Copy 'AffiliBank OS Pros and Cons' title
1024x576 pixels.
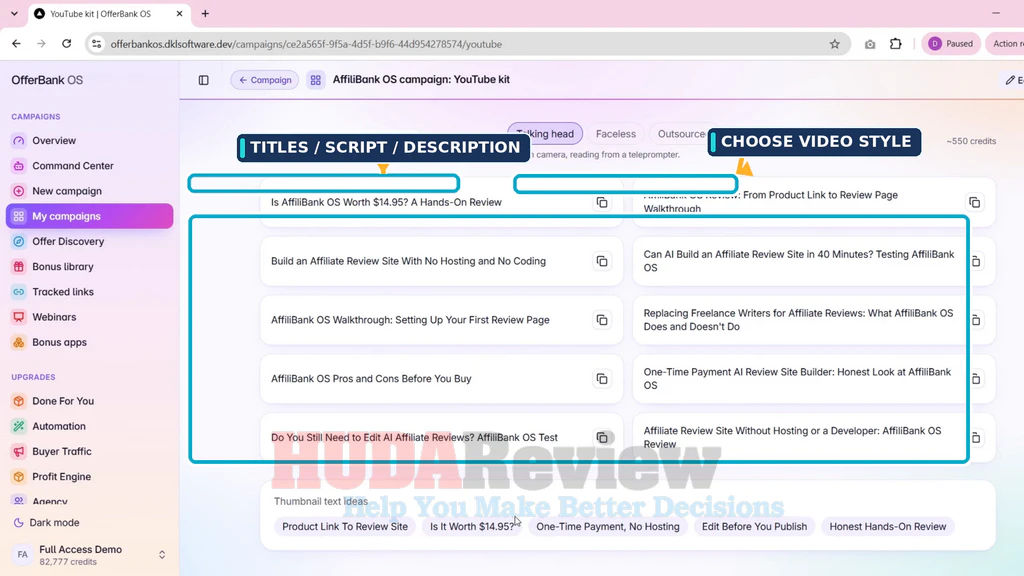[601, 379]
